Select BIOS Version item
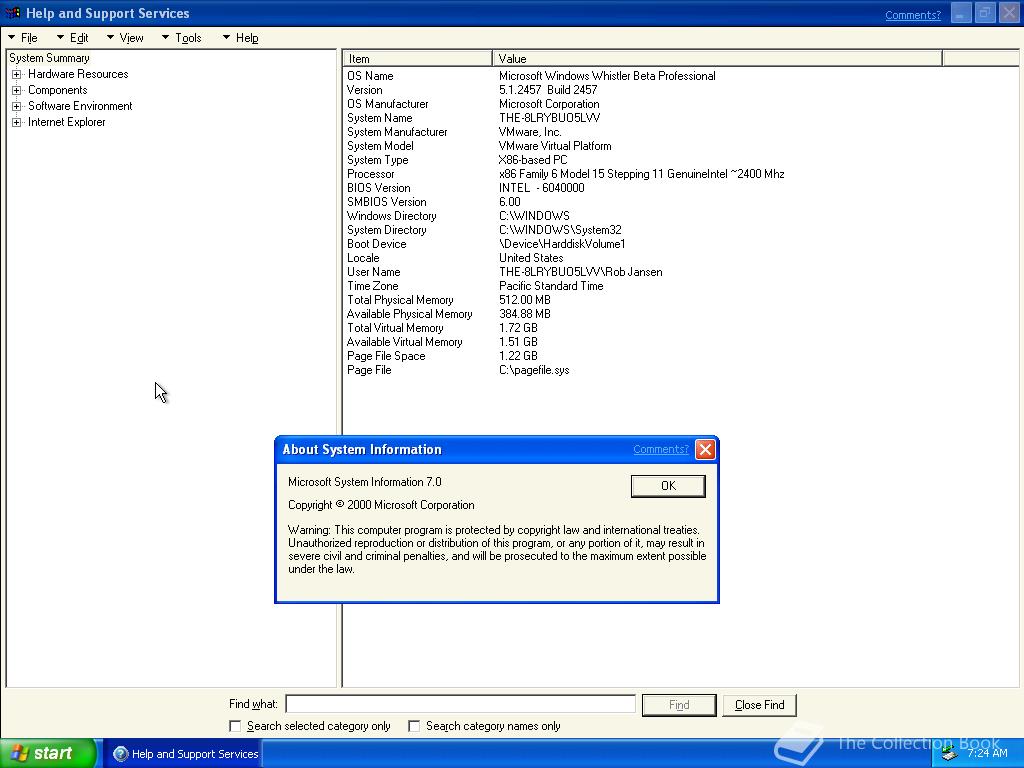Image resolution: width=1024 pixels, height=768 pixels. [x=379, y=188]
